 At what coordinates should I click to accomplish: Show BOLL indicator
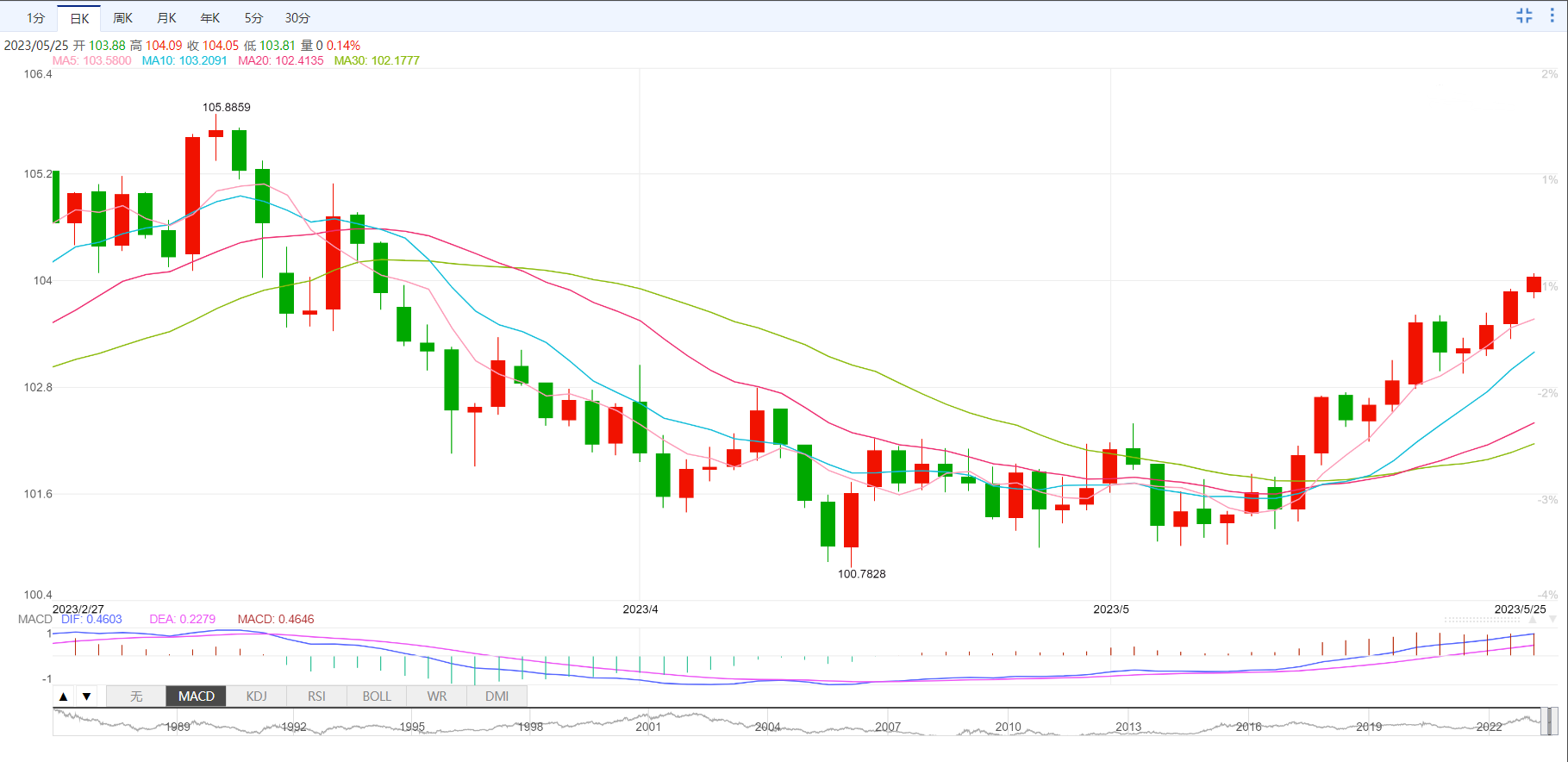377,696
